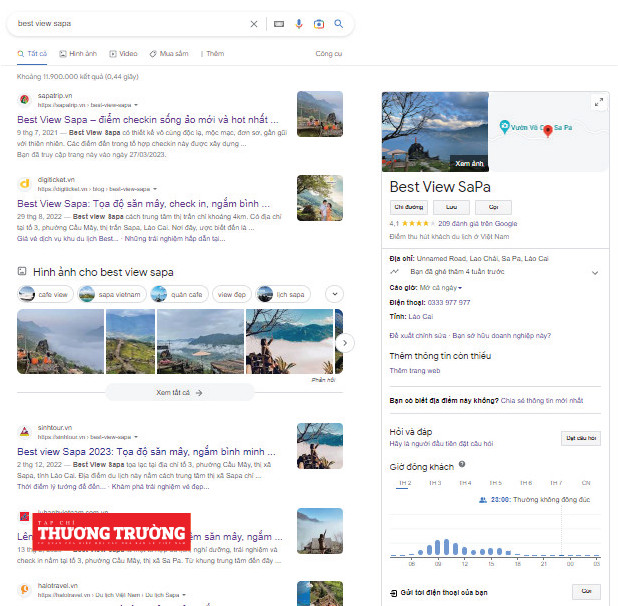Expand the image filter chips chevron

(x=334, y=294)
